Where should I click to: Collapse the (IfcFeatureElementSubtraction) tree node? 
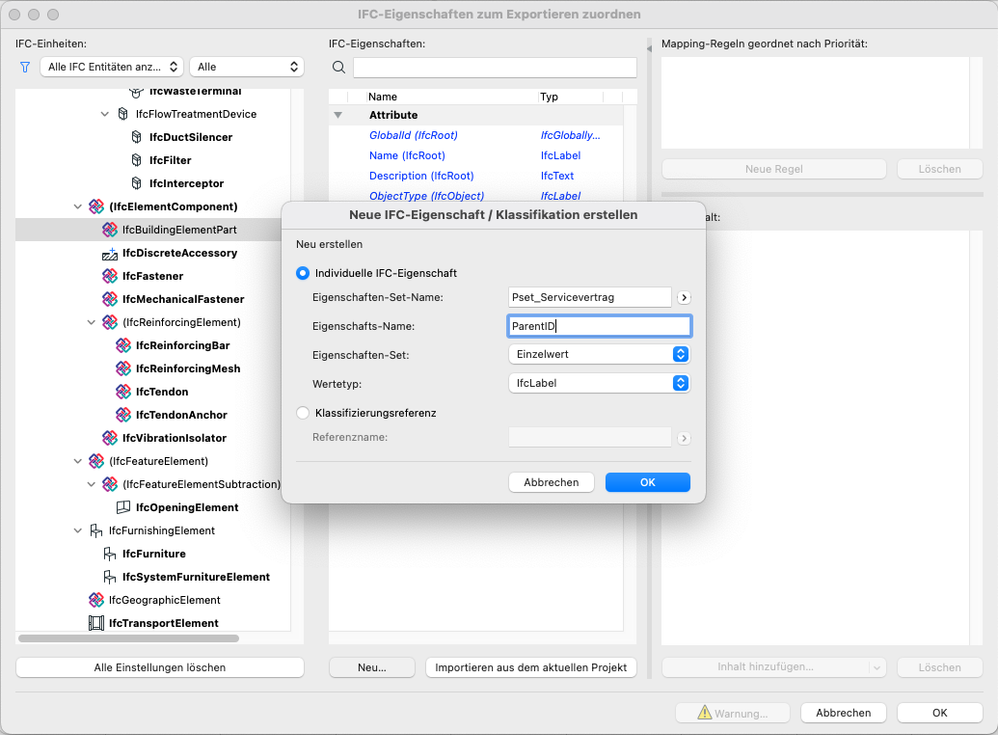click(91, 484)
